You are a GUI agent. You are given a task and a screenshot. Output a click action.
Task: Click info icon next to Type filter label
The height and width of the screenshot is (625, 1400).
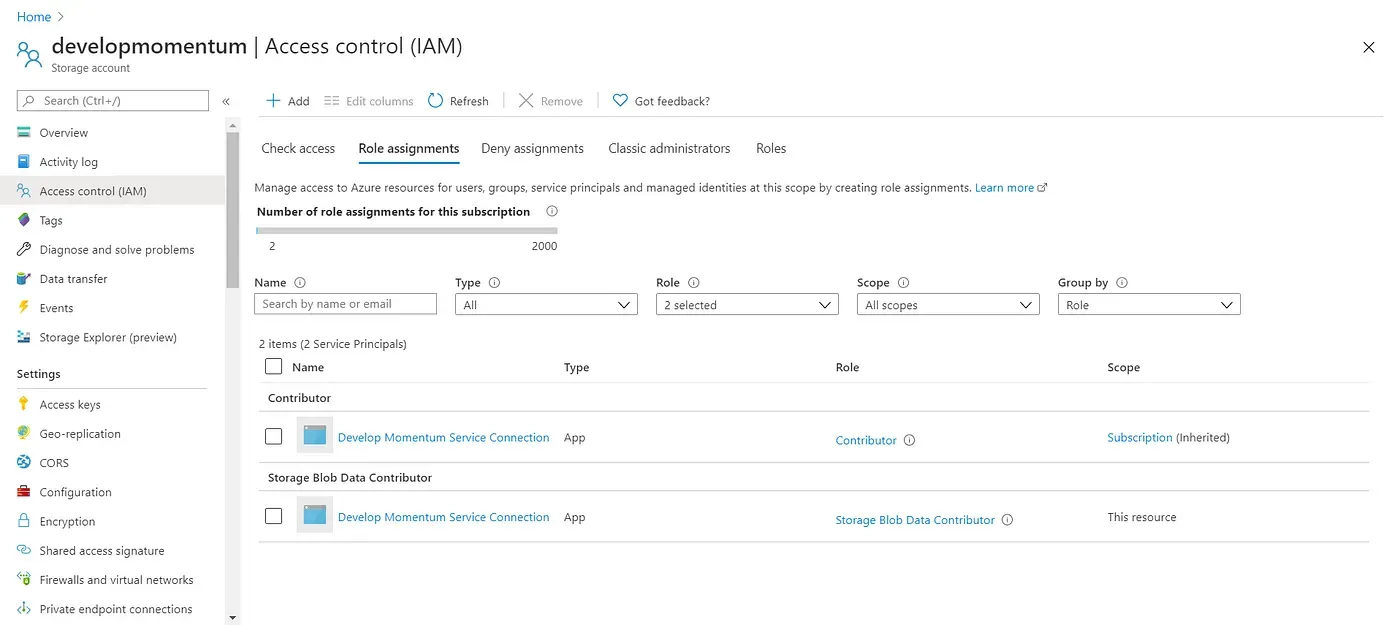tap(494, 283)
